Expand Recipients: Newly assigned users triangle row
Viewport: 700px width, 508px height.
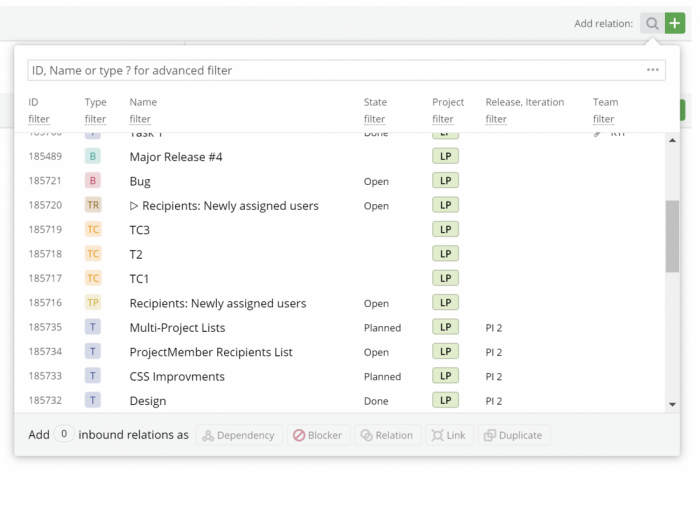[x=135, y=206]
